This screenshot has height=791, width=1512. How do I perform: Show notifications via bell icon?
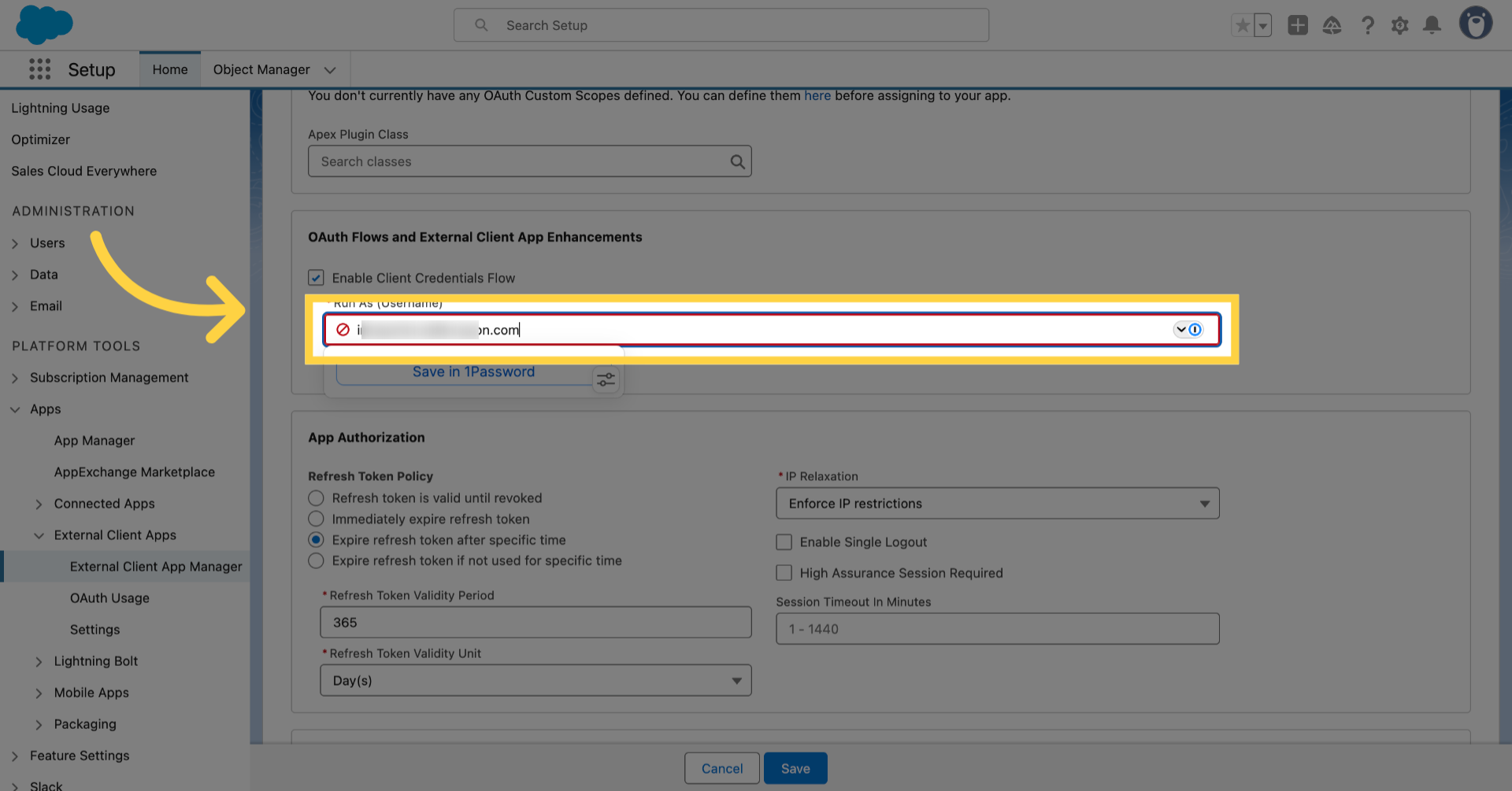[x=1432, y=26]
